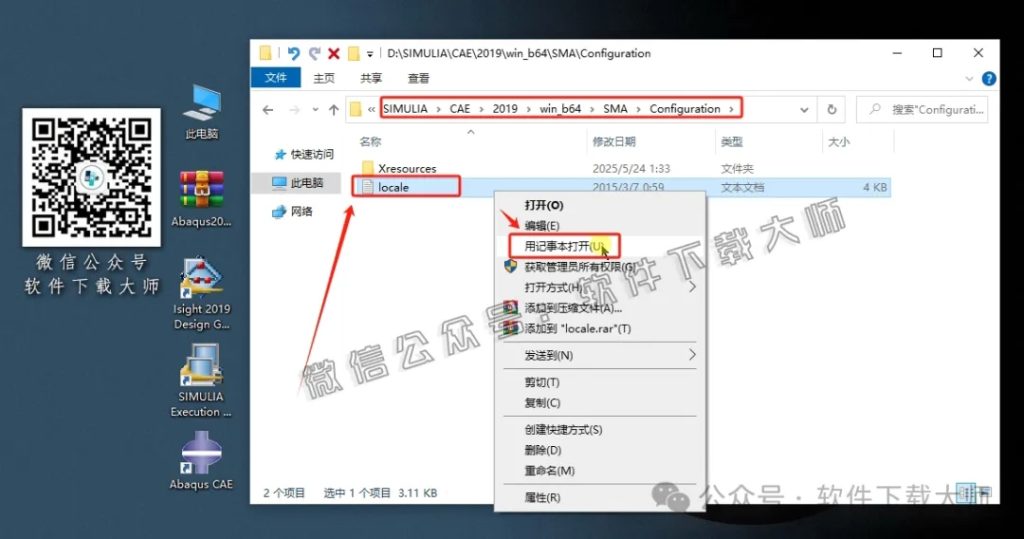Image resolution: width=1024 pixels, height=539 pixels.
Task: Click CAE in the address breadcrumb
Action: pos(460,109)
